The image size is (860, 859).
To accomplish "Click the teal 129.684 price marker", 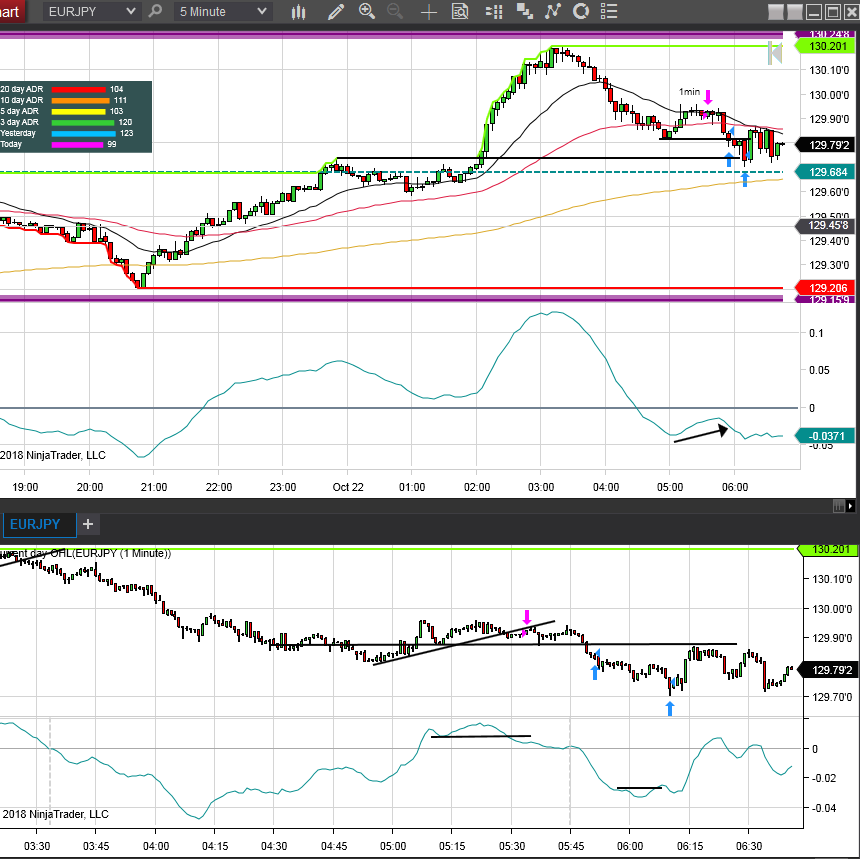I will click(x=824, y=172).
